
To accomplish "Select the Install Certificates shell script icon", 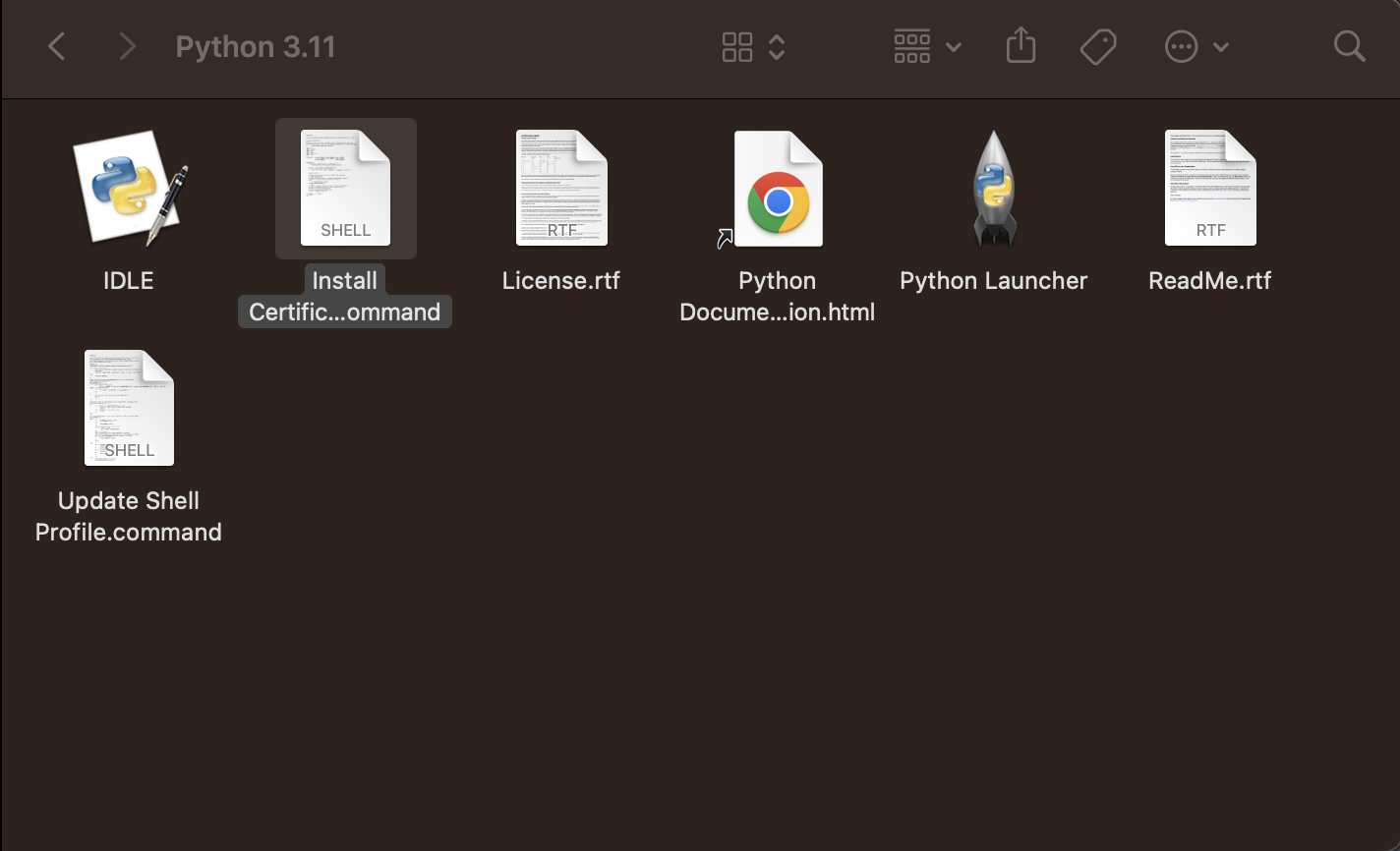I will point(345,188).
